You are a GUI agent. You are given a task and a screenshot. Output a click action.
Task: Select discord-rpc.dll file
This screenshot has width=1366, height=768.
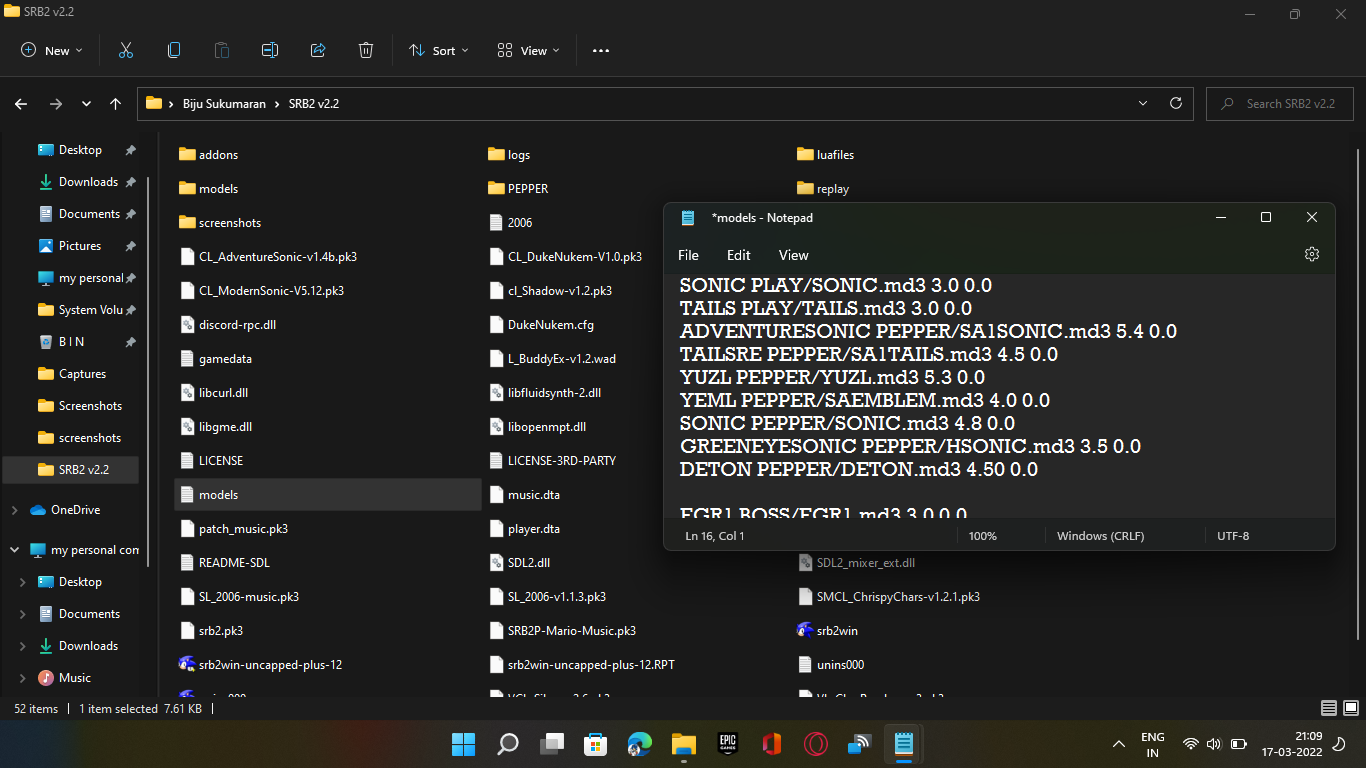[227, 324]
